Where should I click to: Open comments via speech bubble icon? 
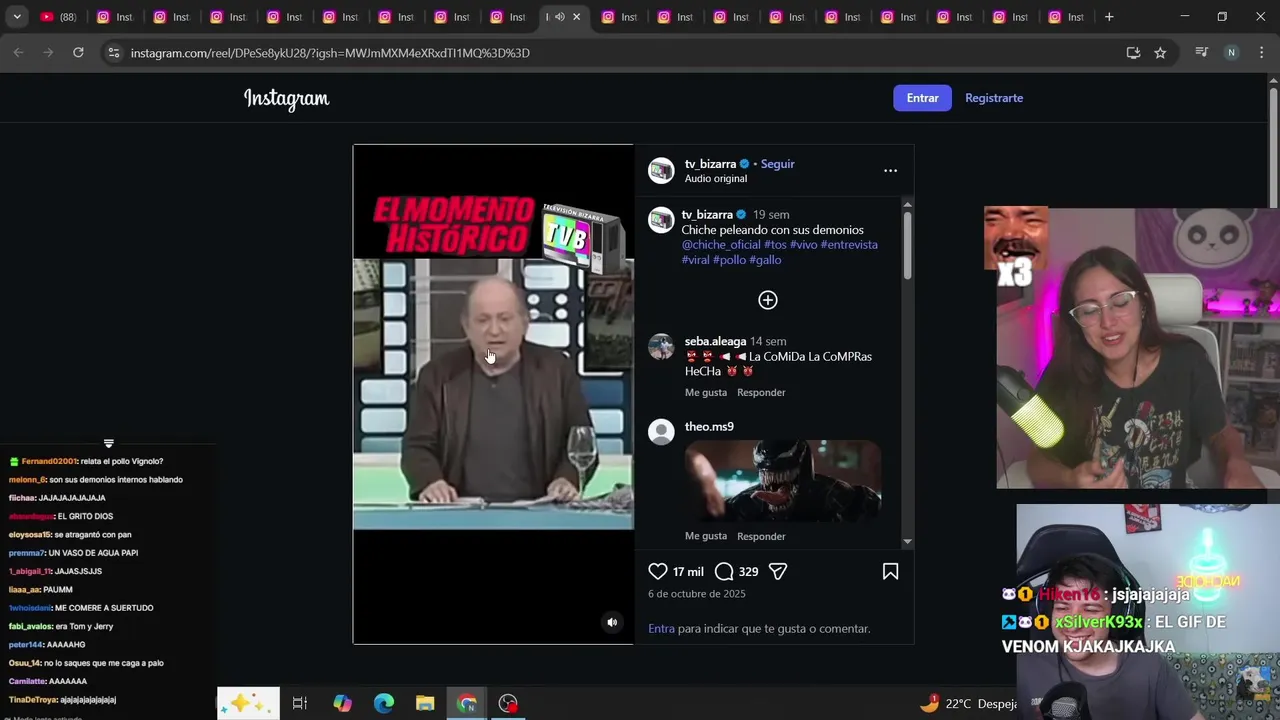pos(724,571)
